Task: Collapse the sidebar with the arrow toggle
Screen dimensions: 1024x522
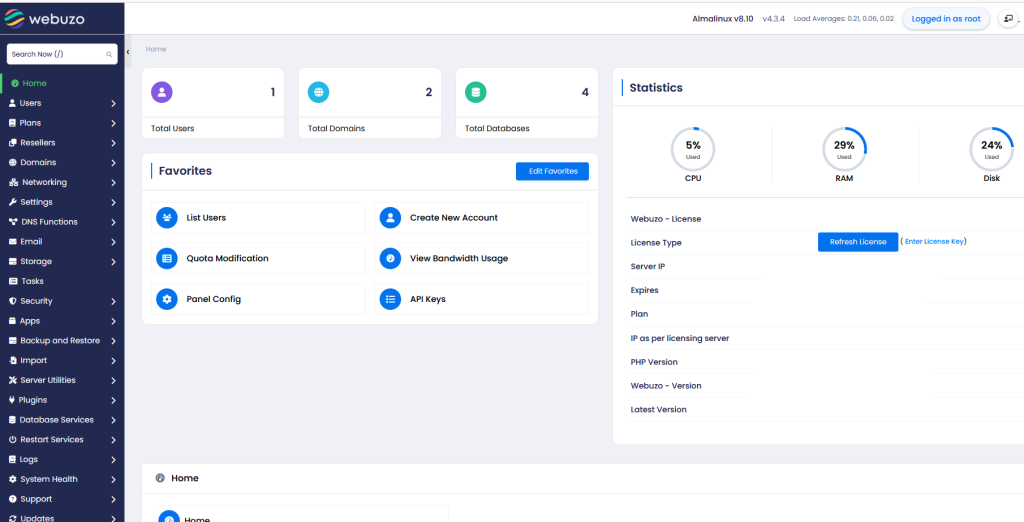Action: (x=128, y=52)
